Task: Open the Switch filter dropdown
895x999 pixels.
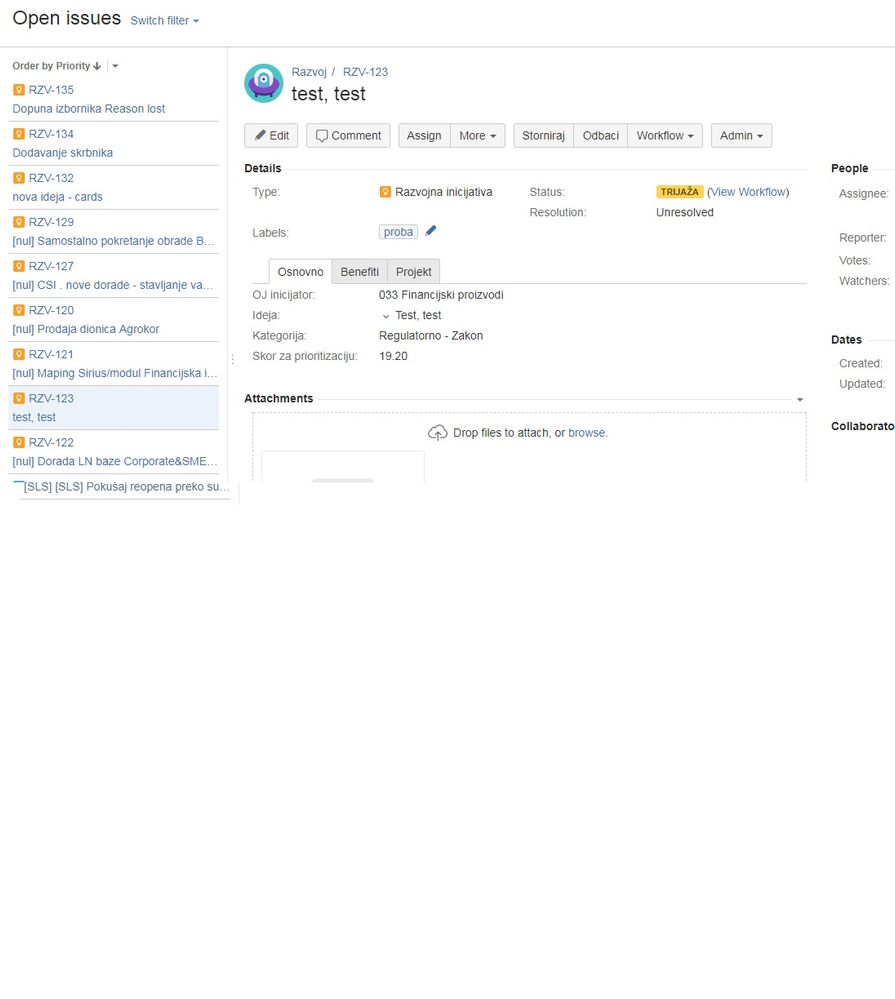Action: coord(164,20)
